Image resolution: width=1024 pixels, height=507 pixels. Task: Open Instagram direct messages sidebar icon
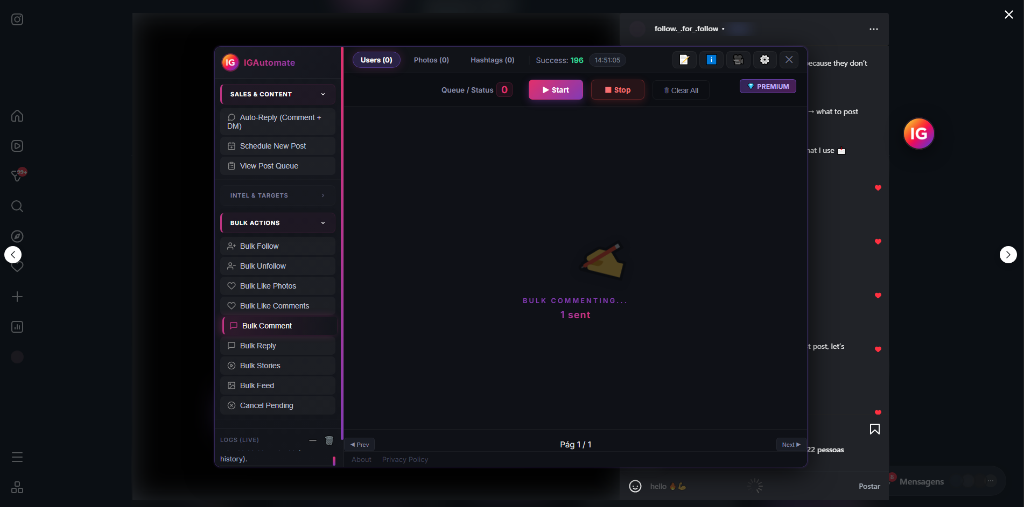18,176
